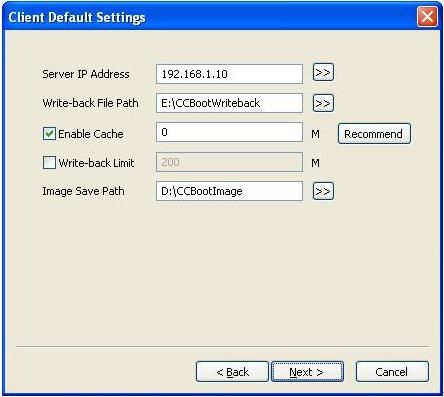Click the >> button beside Server IP Address
Image resolution: width=444 pixels, height=397 pixels.
(x=323, y=72)
